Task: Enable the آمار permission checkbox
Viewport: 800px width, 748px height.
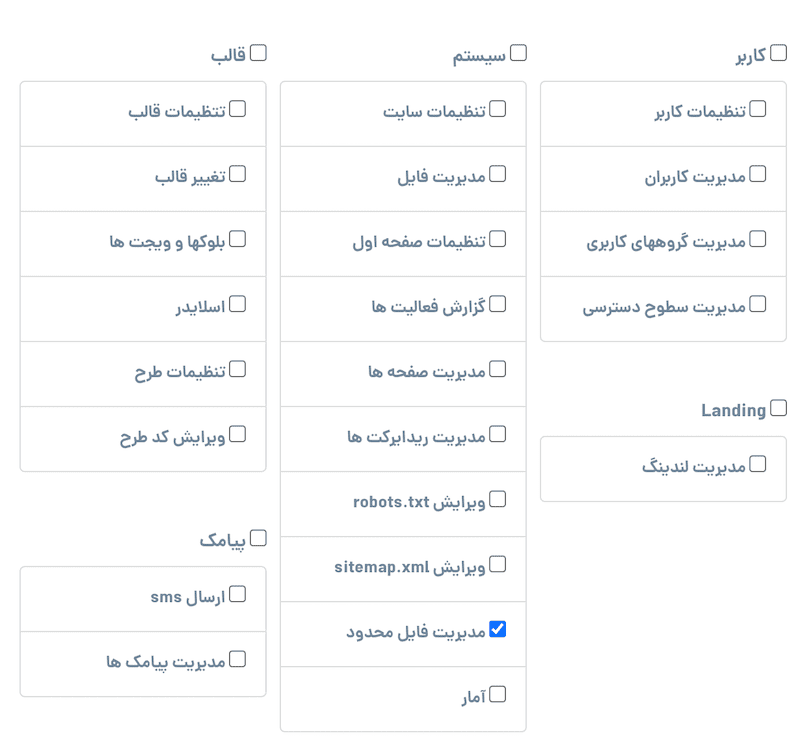Action: point(498,694)
